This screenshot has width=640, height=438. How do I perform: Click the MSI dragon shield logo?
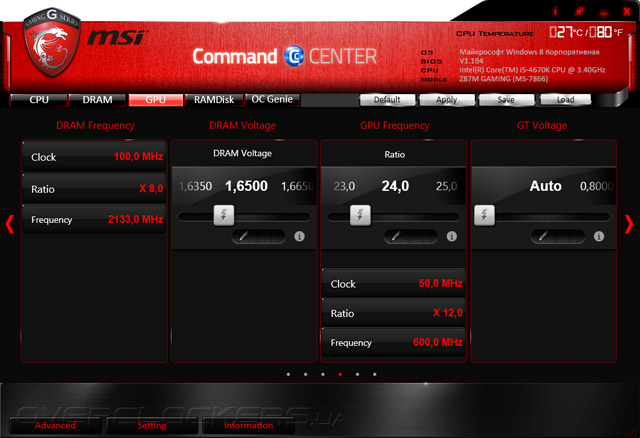(52, 42)
